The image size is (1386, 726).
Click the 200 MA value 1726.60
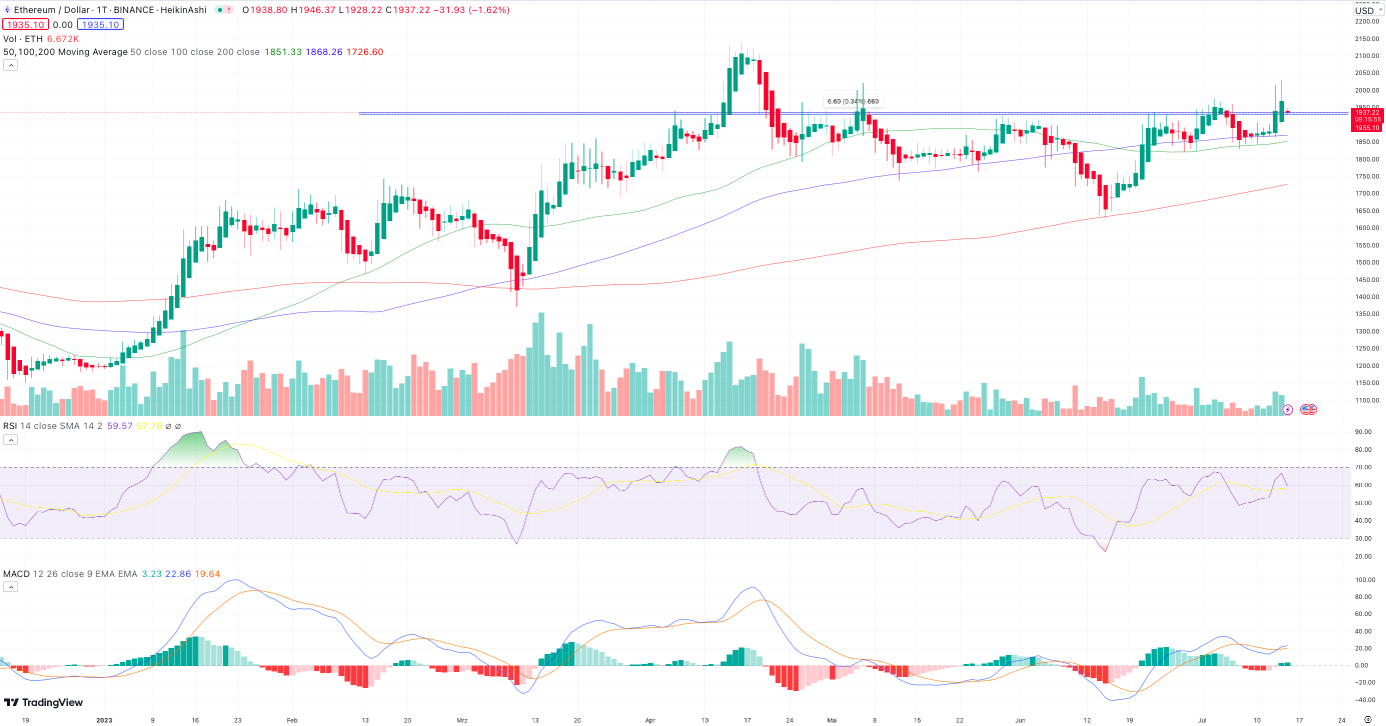point(365,52)
